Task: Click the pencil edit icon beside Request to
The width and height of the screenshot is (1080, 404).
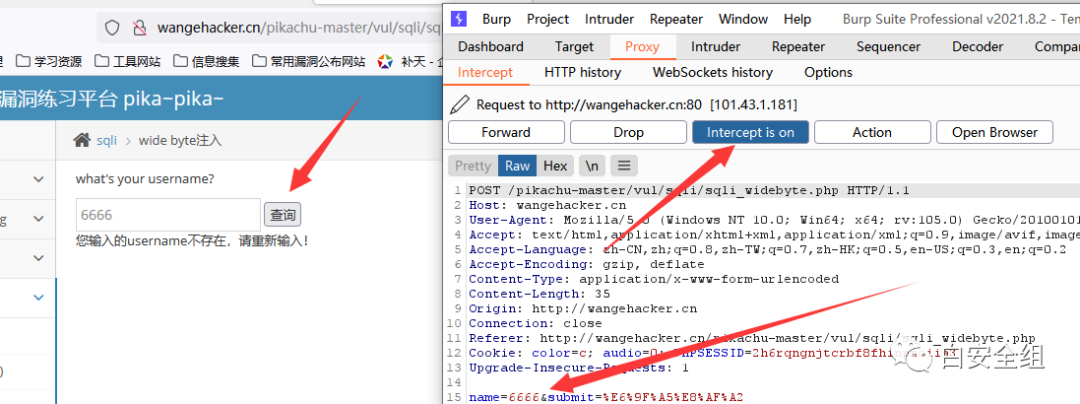Action: click(459, 105)
